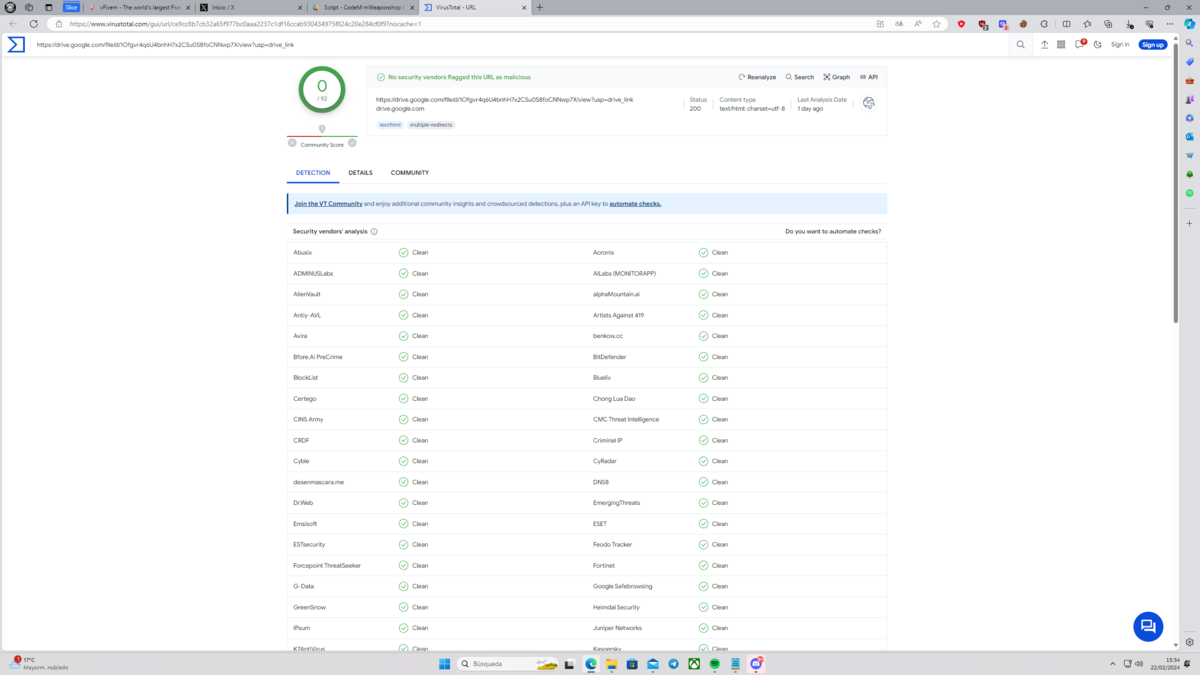This screenshot has width=1200, height=675.
Task: Click the automate checks link
Action: (635, 204)
